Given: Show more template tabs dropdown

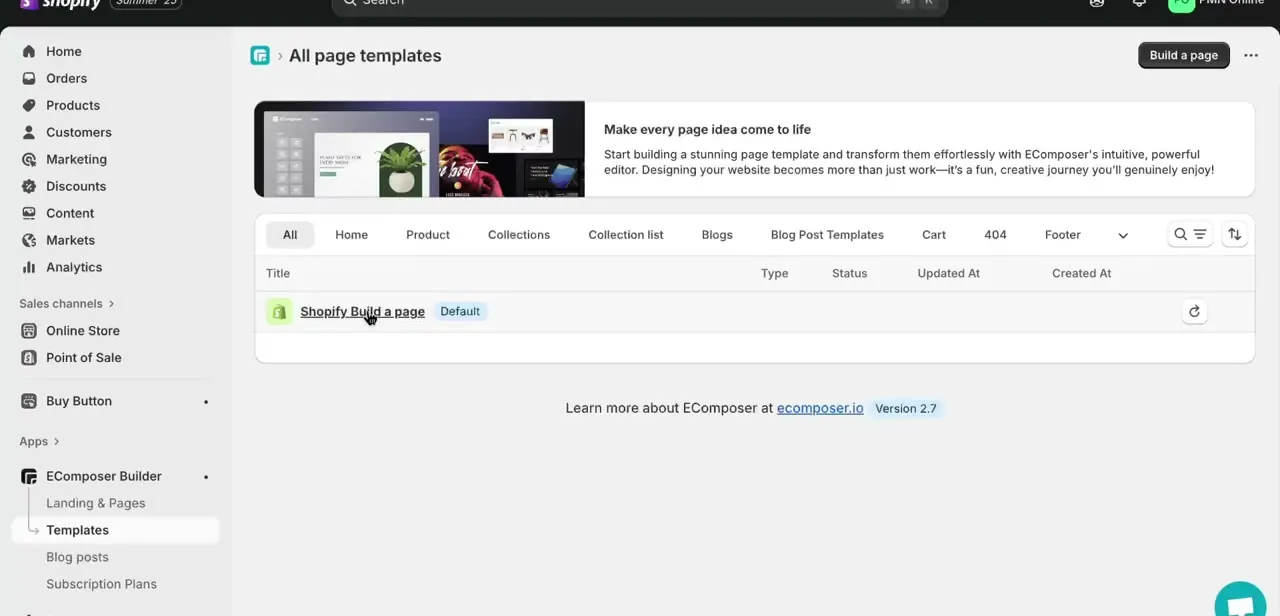Looking at the screenshot, I should [1123, 235].
